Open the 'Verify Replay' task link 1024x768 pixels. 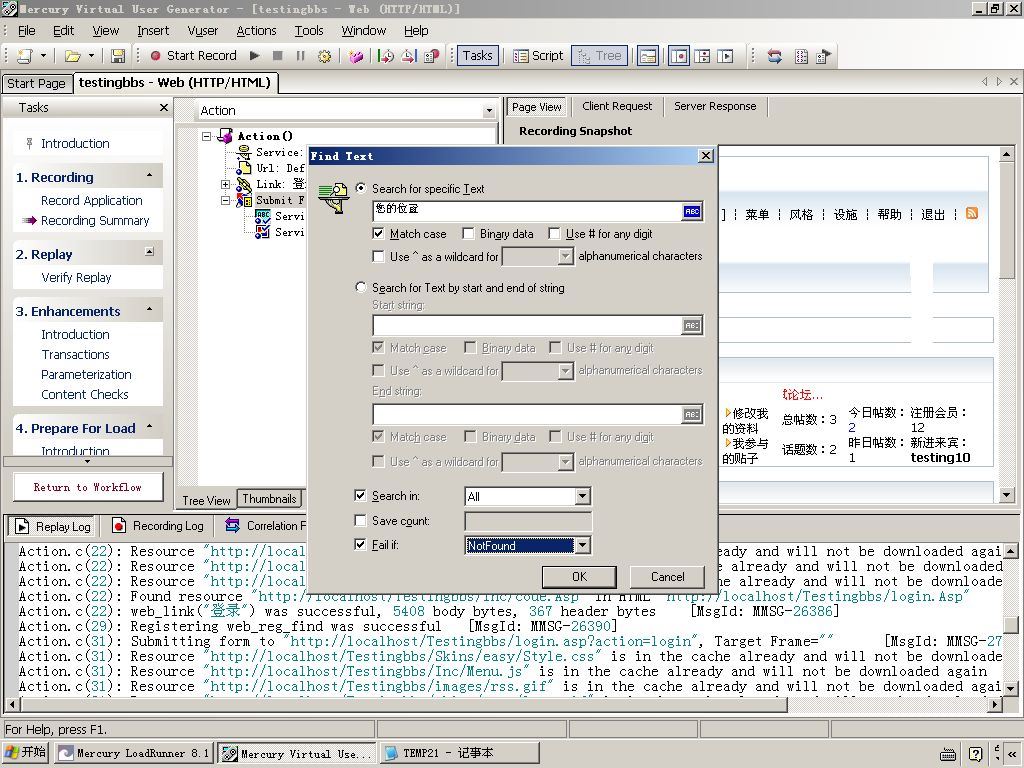point(76,278)
